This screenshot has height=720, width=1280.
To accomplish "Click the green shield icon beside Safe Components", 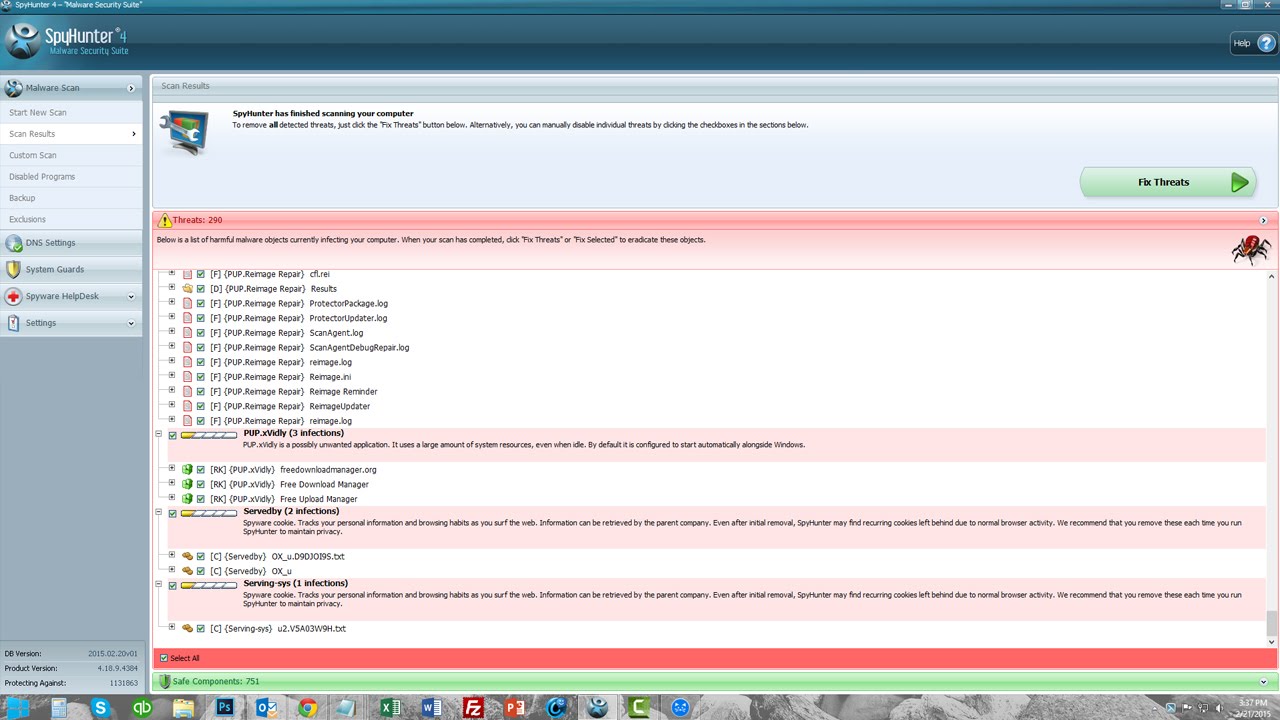I will pos(164,681).
